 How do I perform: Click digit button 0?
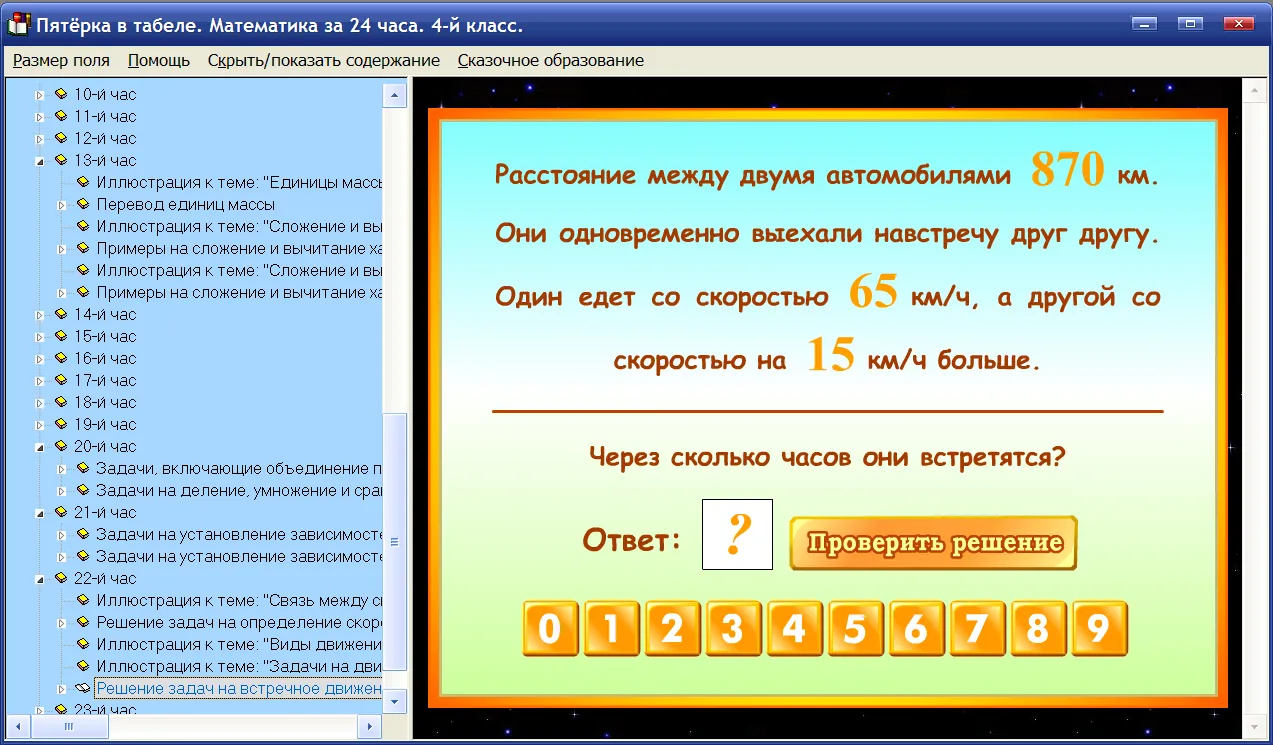[550, 629]
